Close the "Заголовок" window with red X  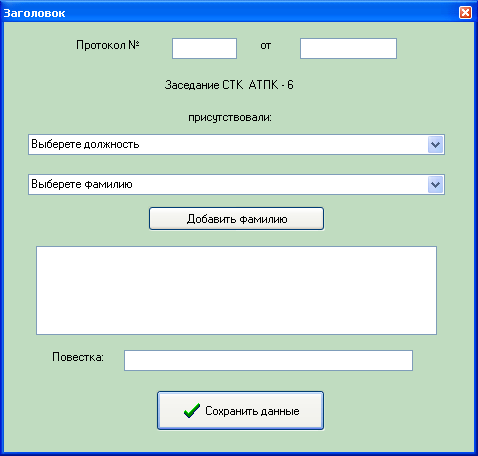(x=465, y=13)
